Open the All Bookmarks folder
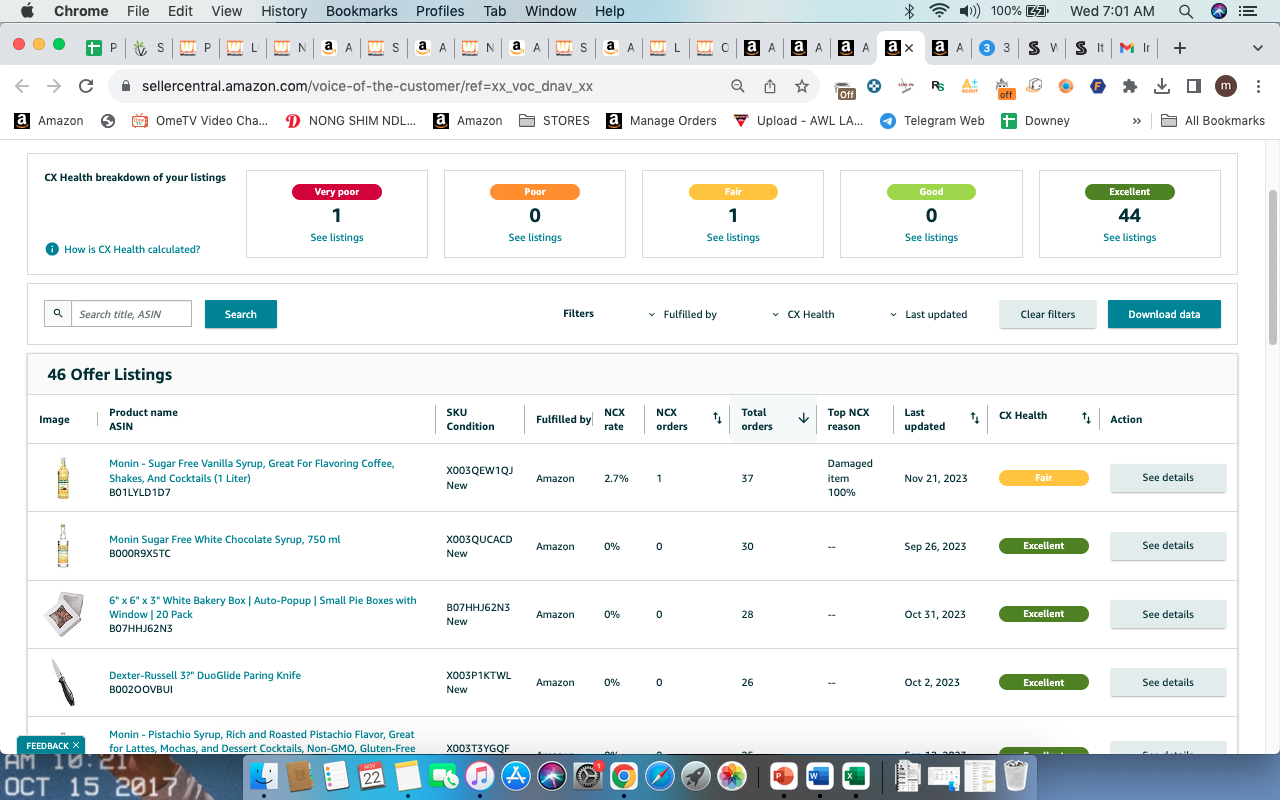 pyautogui.click(x=1213, y=121)
